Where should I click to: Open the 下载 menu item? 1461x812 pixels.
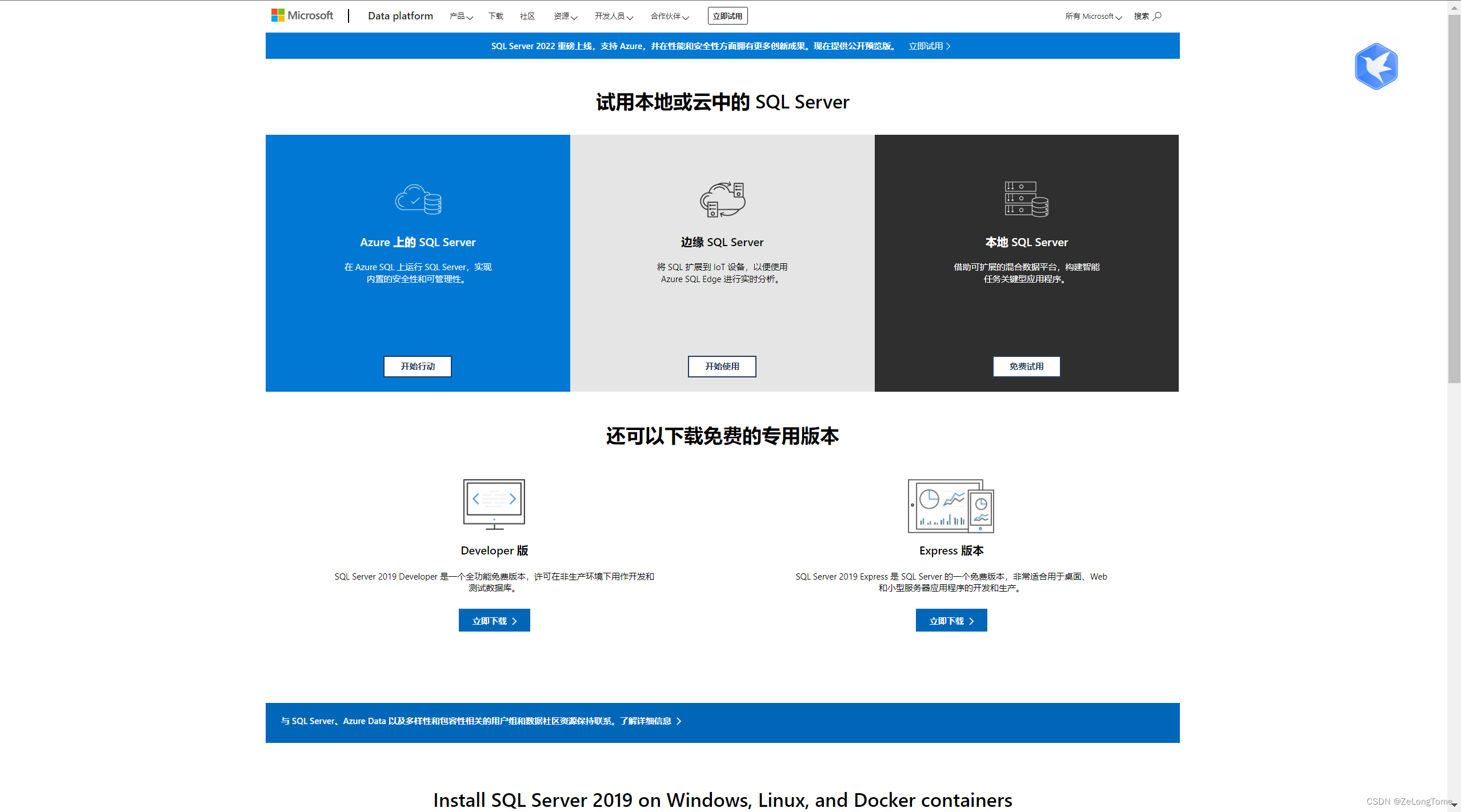(495, 16)
